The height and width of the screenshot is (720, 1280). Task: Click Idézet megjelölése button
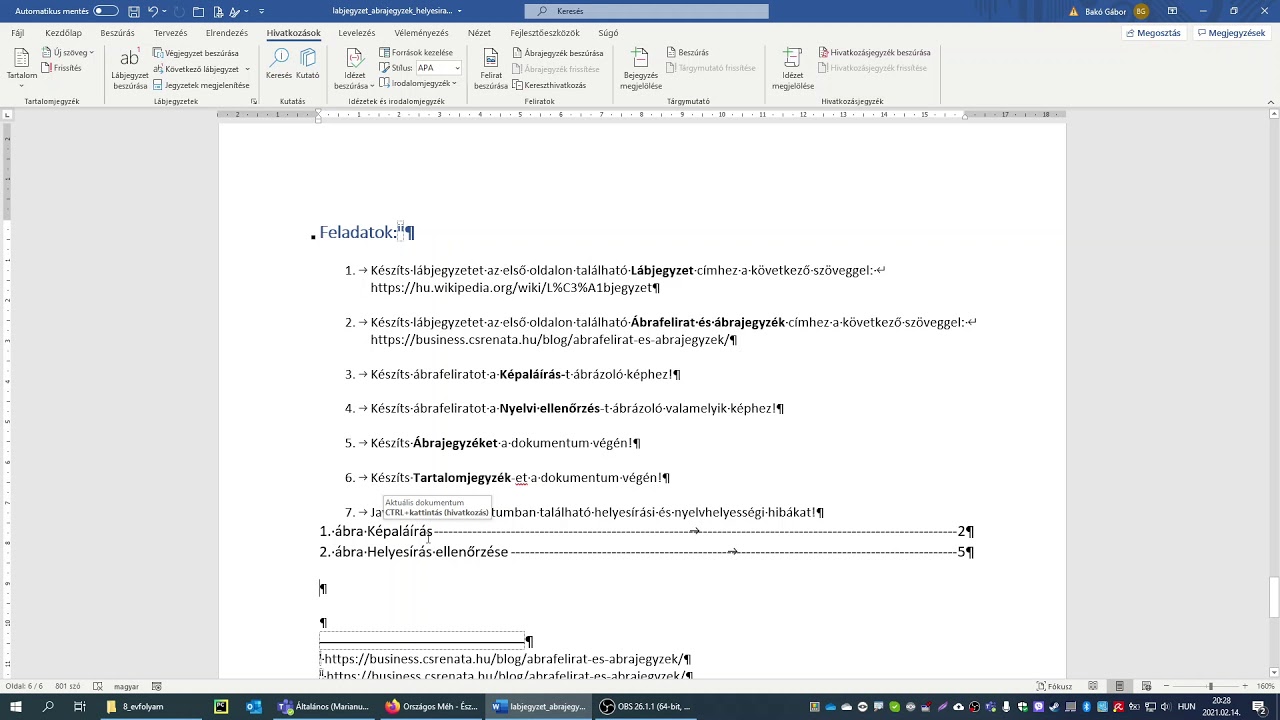(x=793, y=69)
